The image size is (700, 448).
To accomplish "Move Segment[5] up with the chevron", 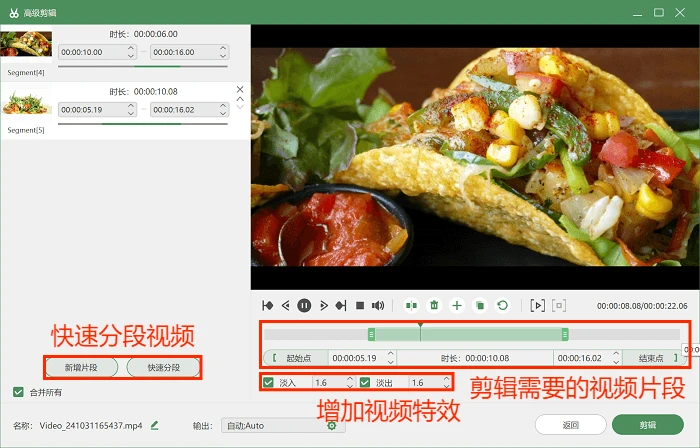I will click(x=240, y=99).
